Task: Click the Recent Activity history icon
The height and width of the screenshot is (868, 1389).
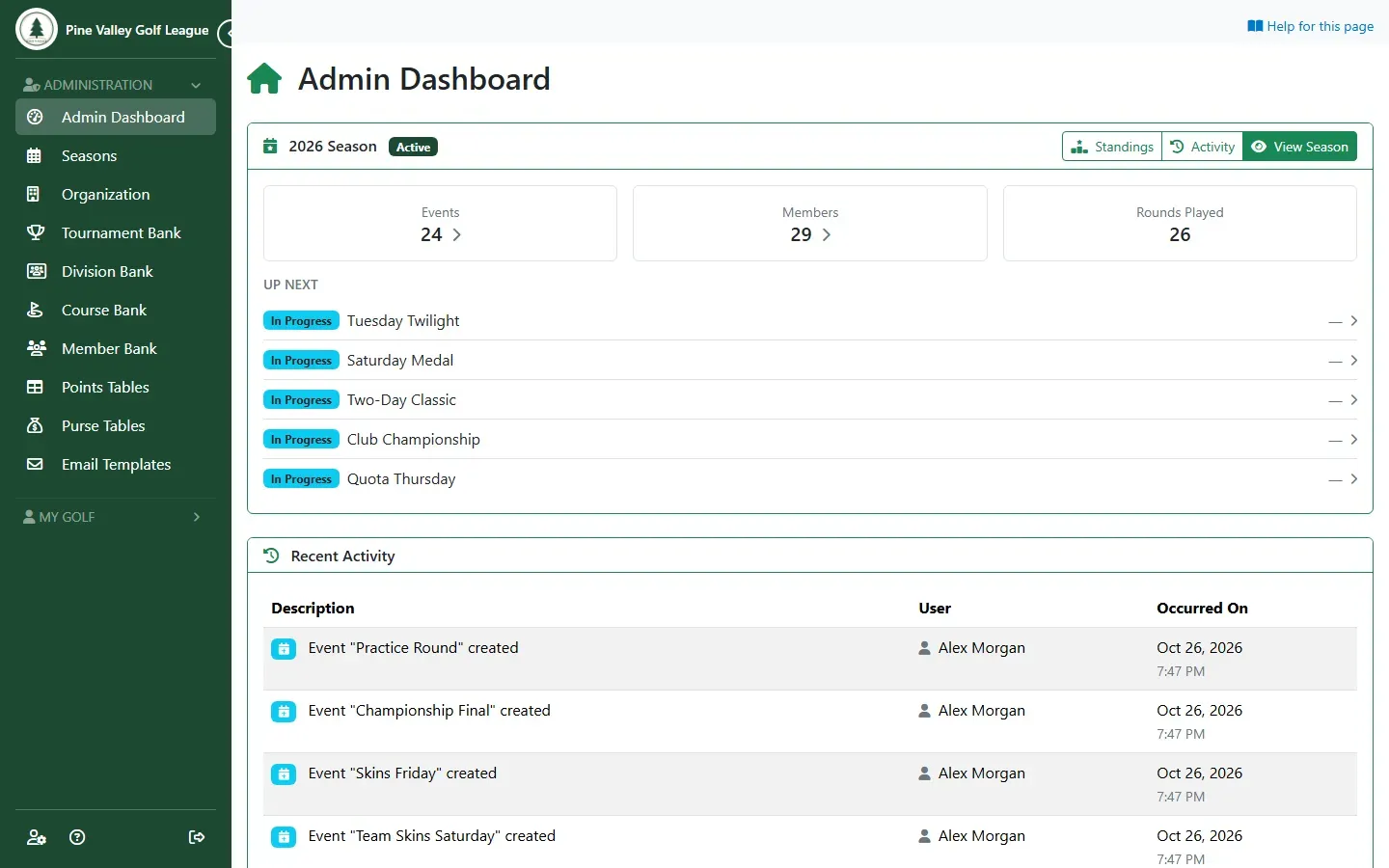Action: tap(271, 556)
